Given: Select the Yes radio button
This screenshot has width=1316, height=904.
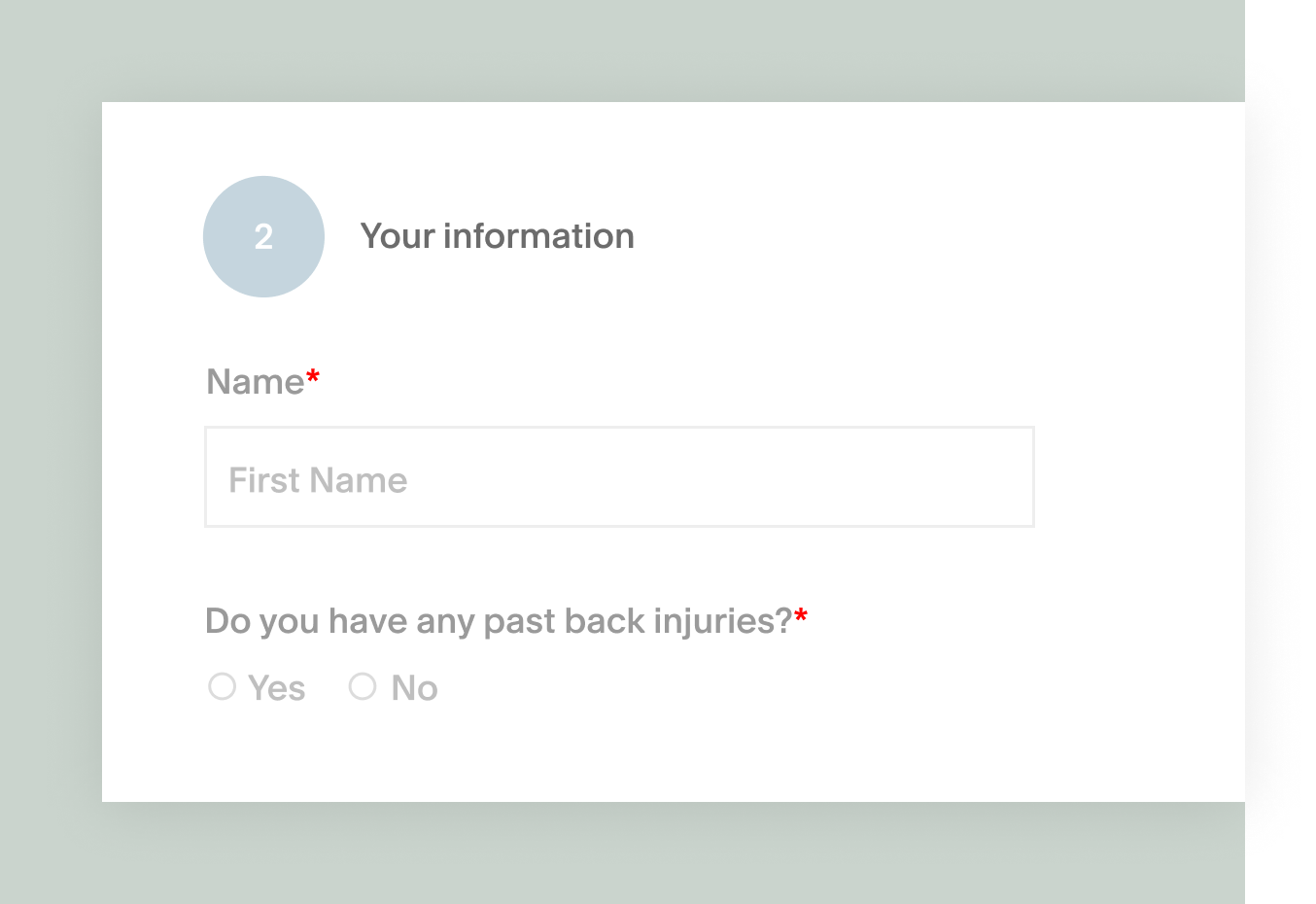Looking at the screenshot, I should click(223, 686).
